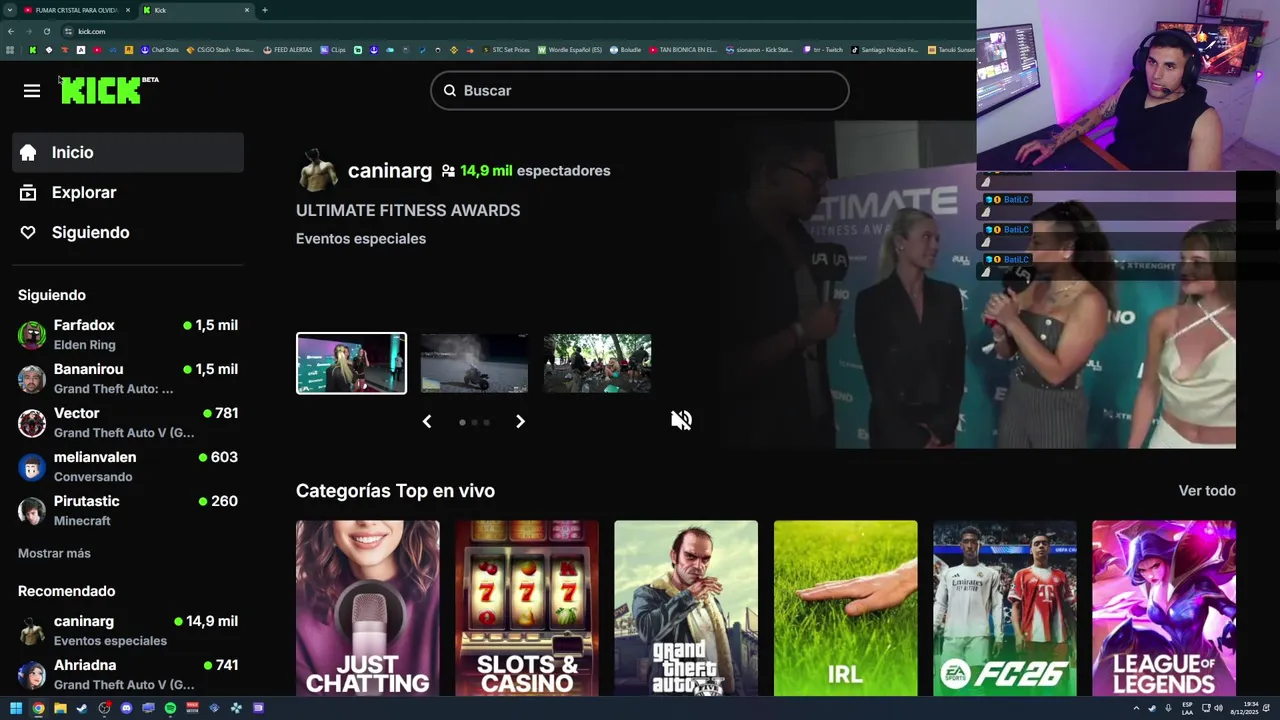Viewport: 1280px width, 720px height.
Task: Open Siguiendo in sidebar navigation
Action: pos(128,232)
